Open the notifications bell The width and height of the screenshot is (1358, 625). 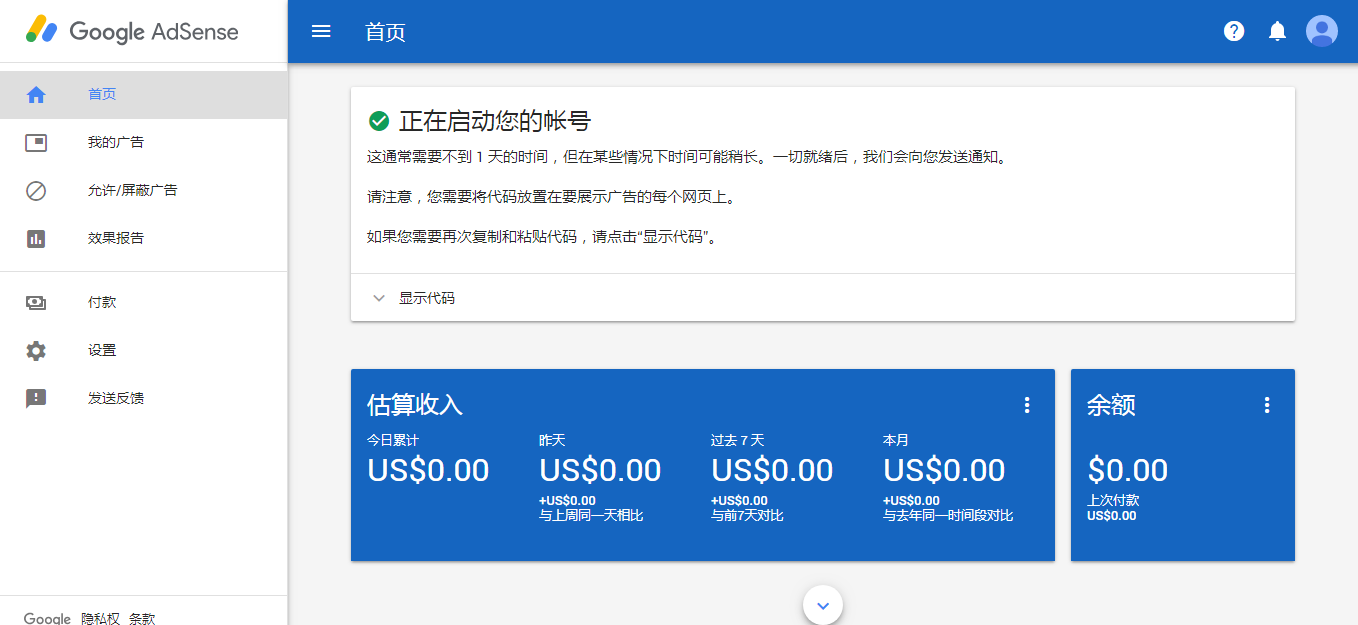[1277, 31]
